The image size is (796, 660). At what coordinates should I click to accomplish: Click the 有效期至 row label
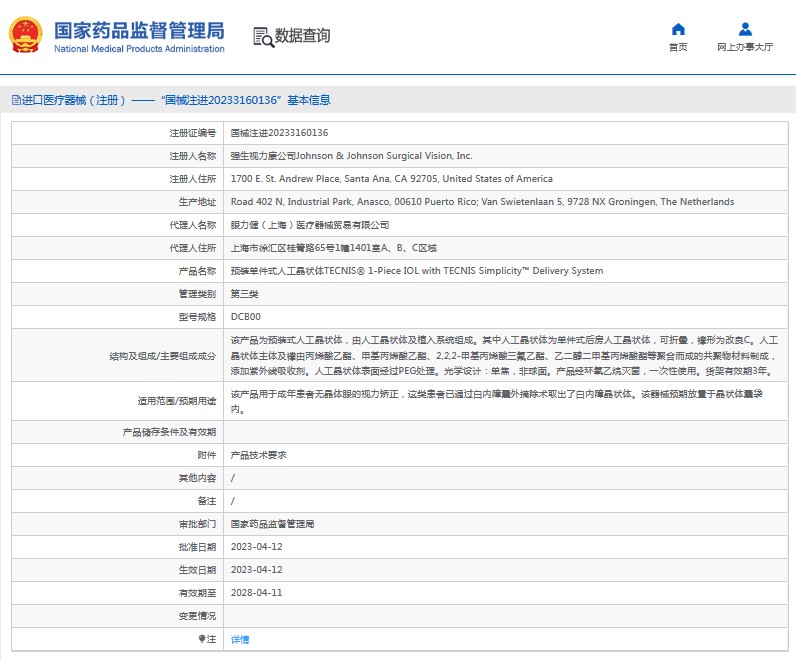[x=197, y=593]
